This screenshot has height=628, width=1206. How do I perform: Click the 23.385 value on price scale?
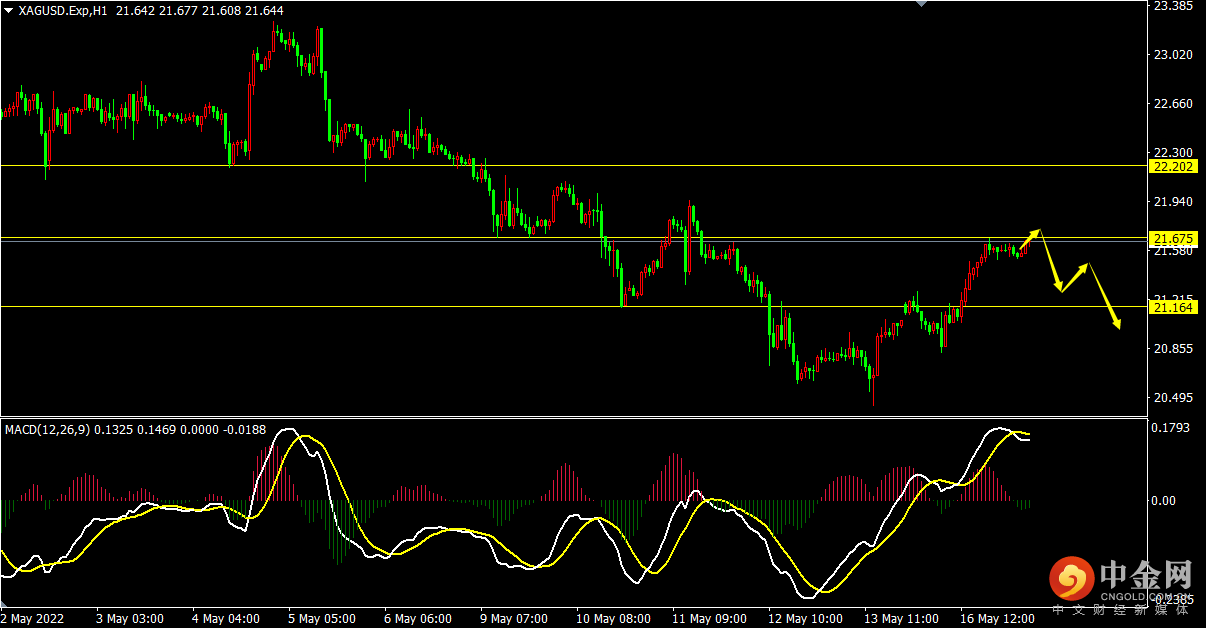click(1173, 6)
